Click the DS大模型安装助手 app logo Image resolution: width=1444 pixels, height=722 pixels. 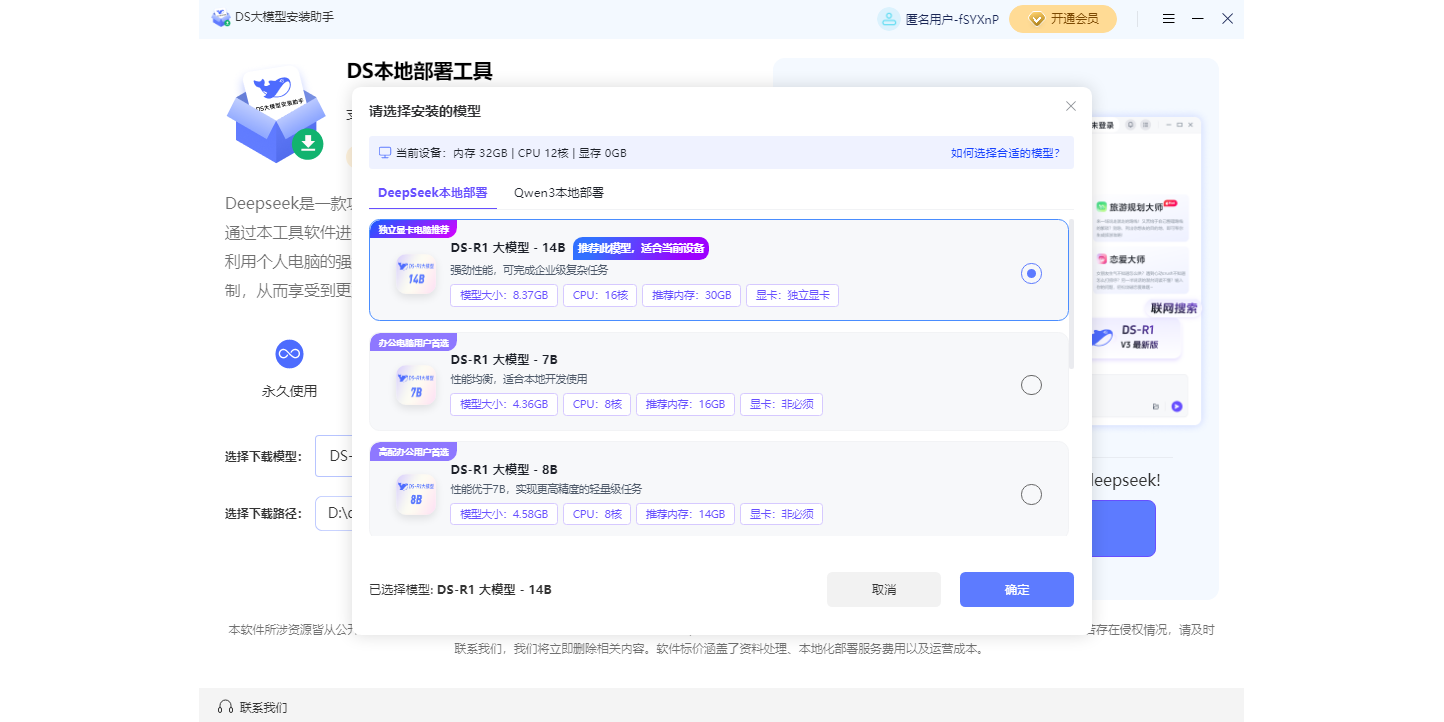tap(220, 18)
